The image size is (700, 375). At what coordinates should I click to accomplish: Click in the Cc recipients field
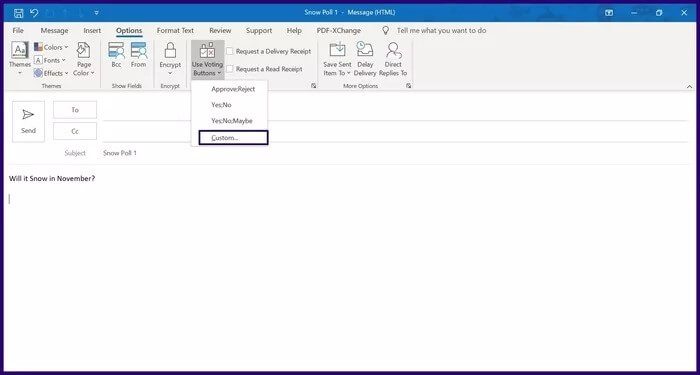395,132
